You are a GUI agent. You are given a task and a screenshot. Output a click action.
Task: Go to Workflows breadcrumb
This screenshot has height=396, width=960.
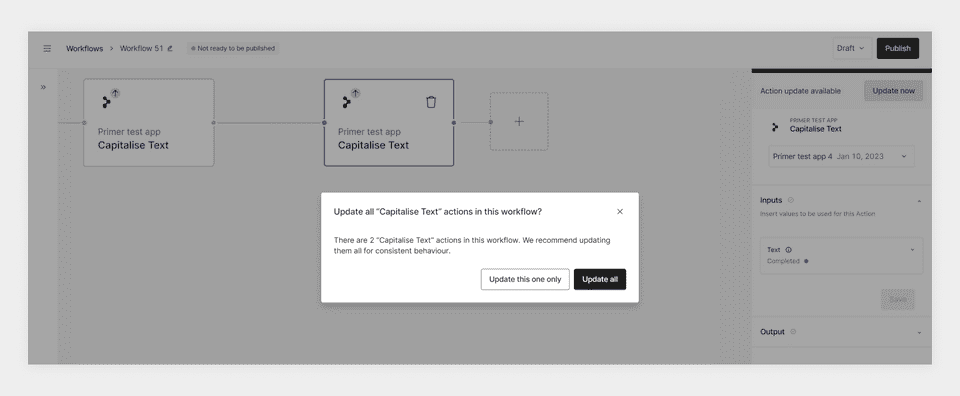click(x=84, y=48)
